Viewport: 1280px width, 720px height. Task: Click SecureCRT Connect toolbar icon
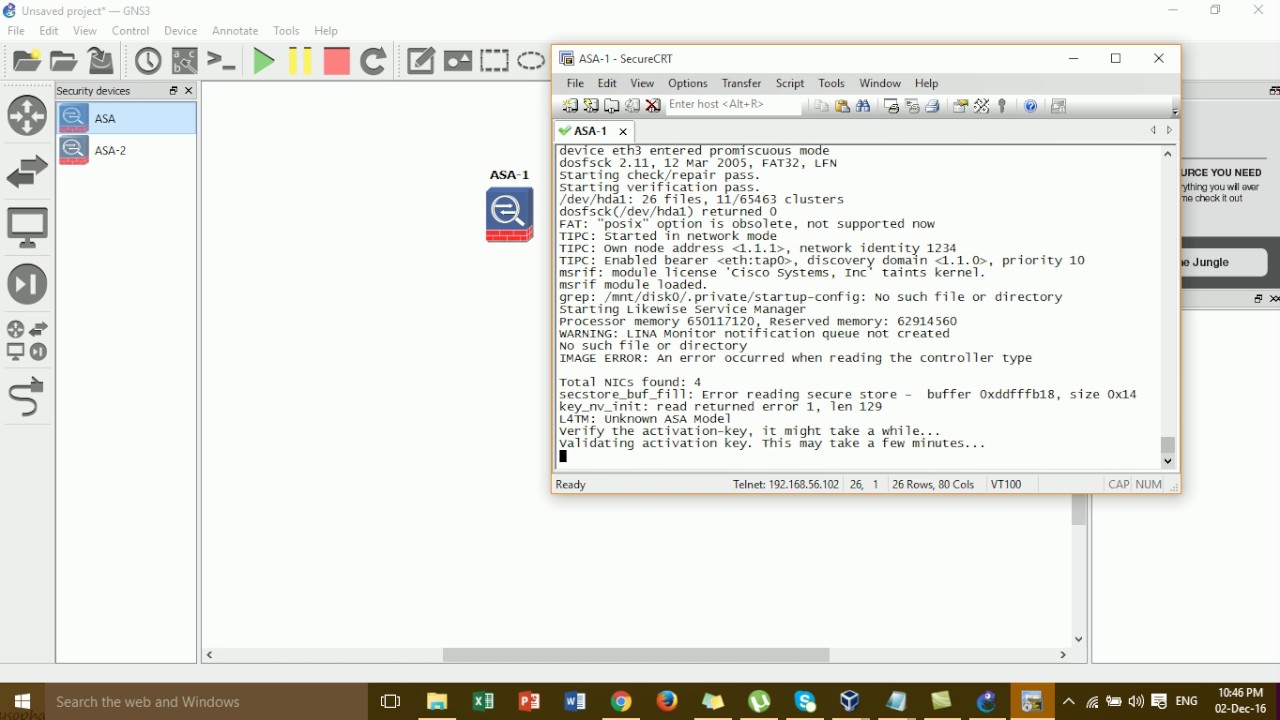point(570,105)
